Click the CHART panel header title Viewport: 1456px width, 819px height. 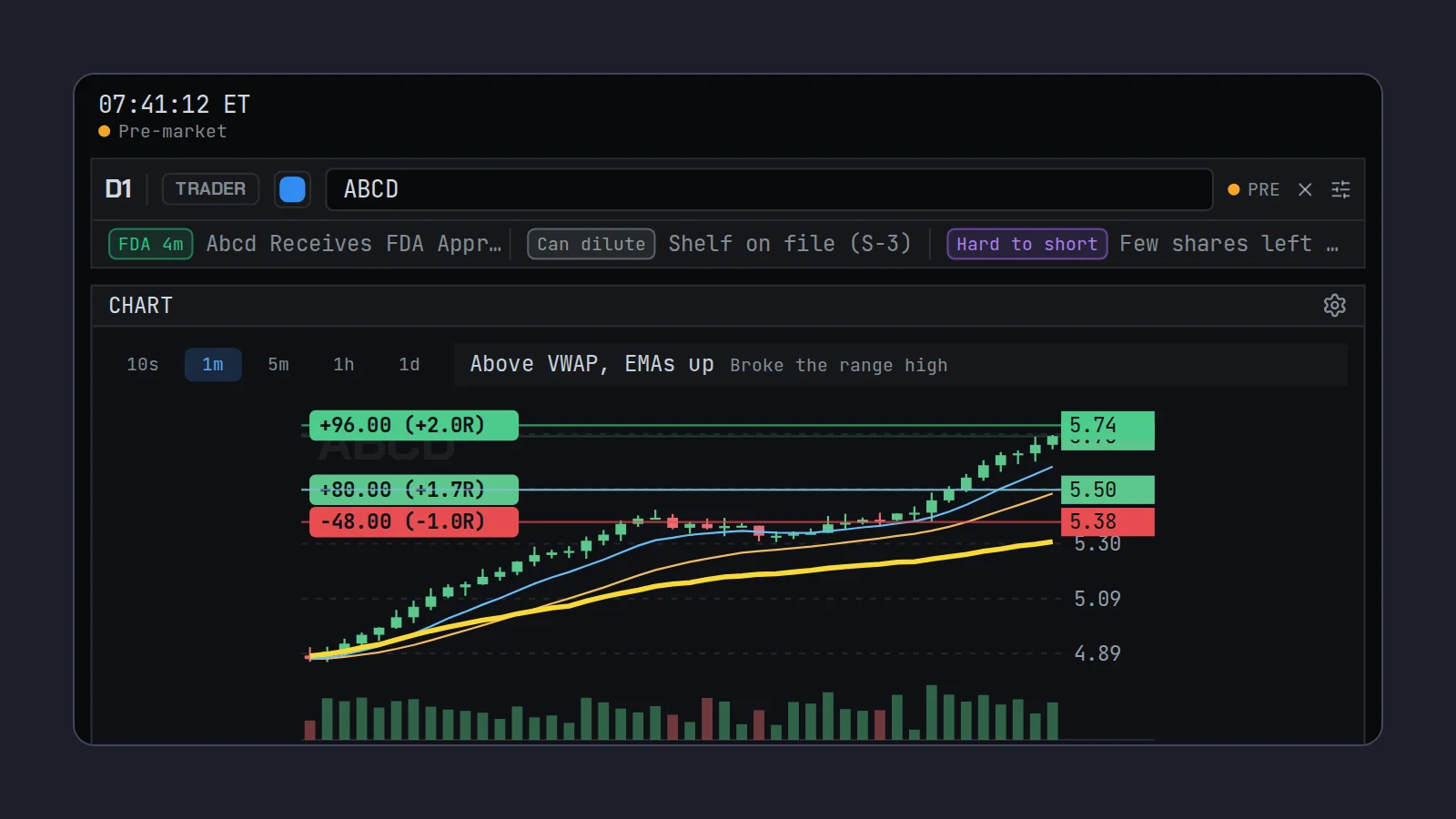pos(141,305)
